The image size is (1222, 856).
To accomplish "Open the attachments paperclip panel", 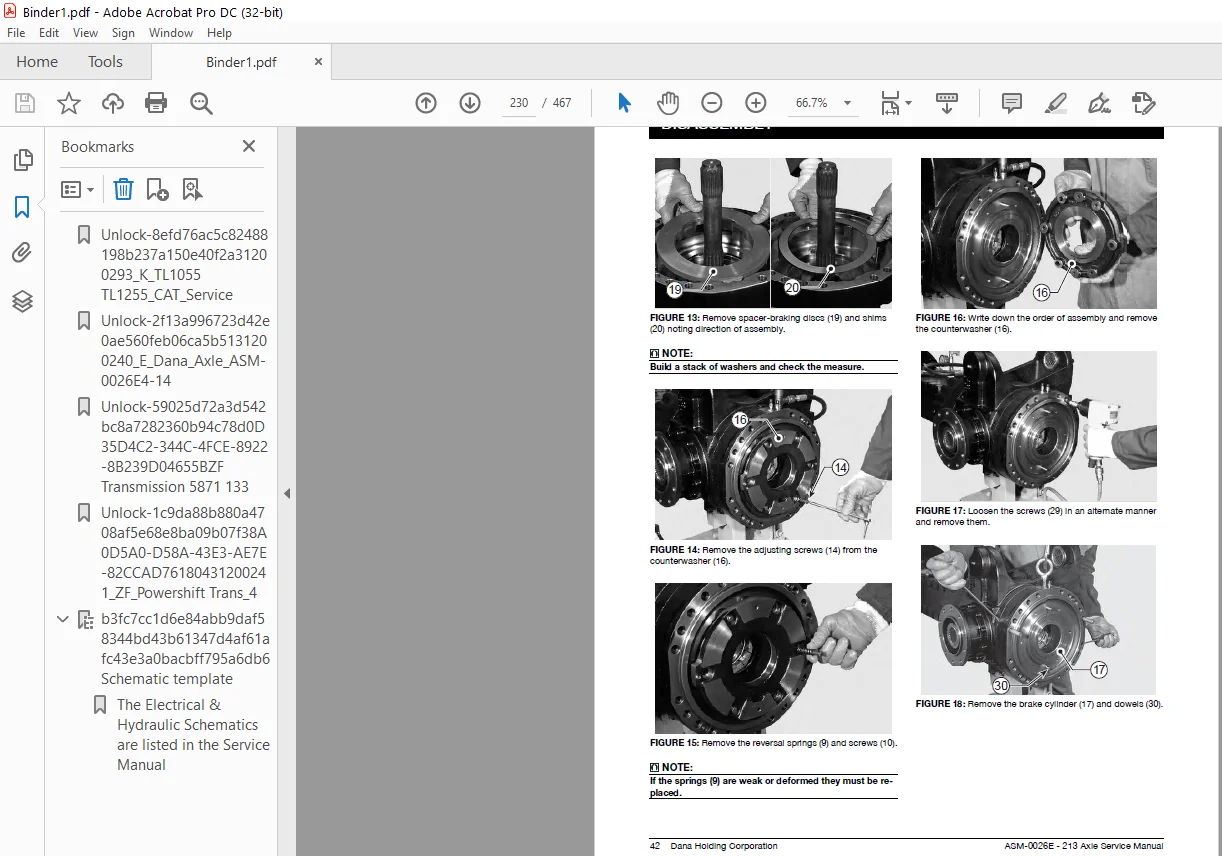I will point(22,253).
